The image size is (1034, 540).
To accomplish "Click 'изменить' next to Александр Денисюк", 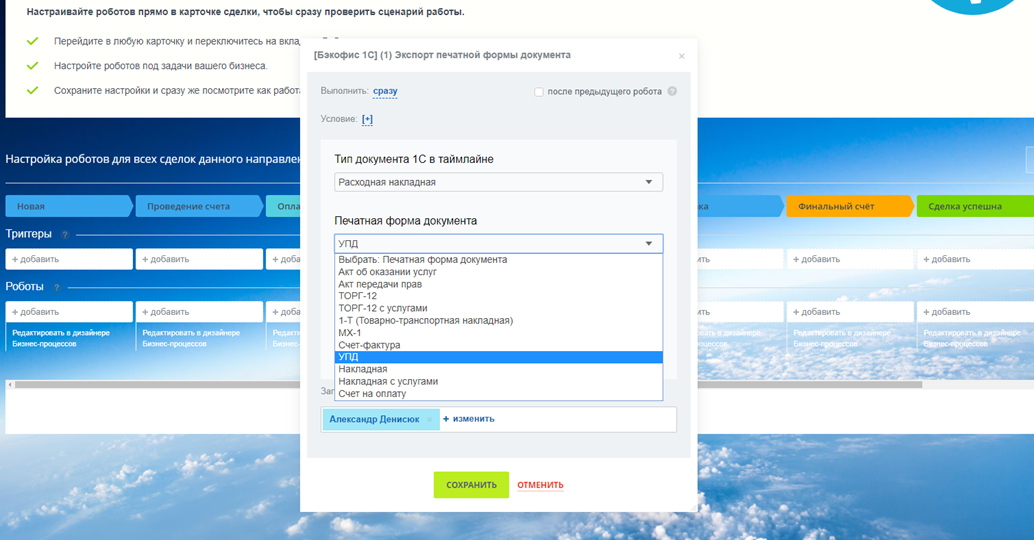I will [472, 419].
